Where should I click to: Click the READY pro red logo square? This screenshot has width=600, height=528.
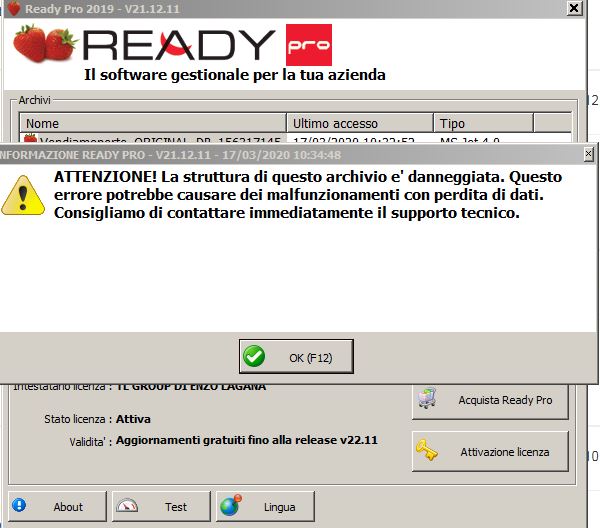pyautogui.click(x=309, y=45)
